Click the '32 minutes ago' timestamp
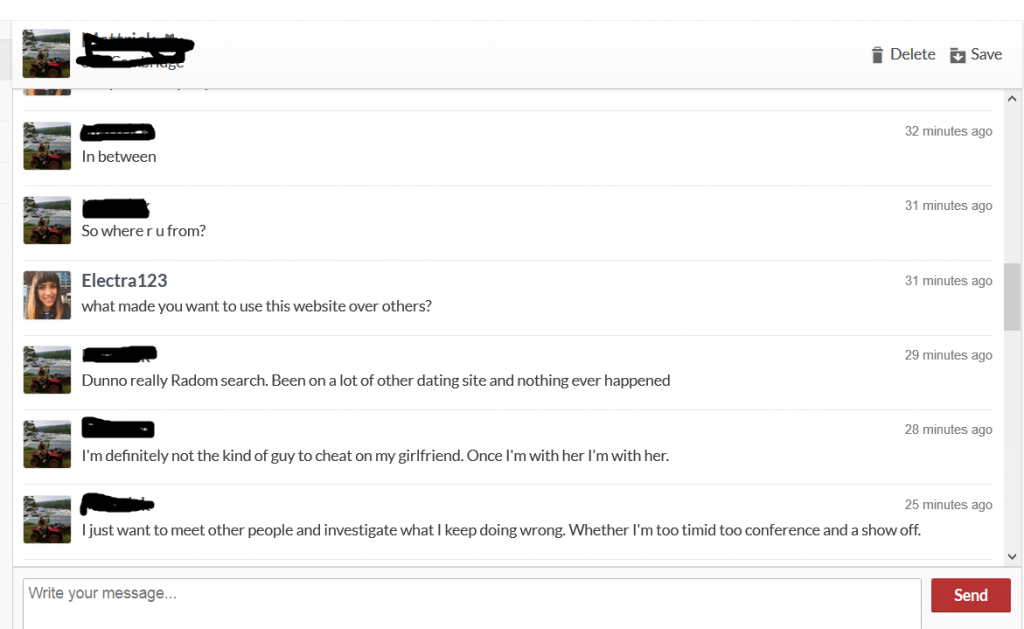Image resolution: width=1024 pixels, height=629 pixels. click(948, 131)
